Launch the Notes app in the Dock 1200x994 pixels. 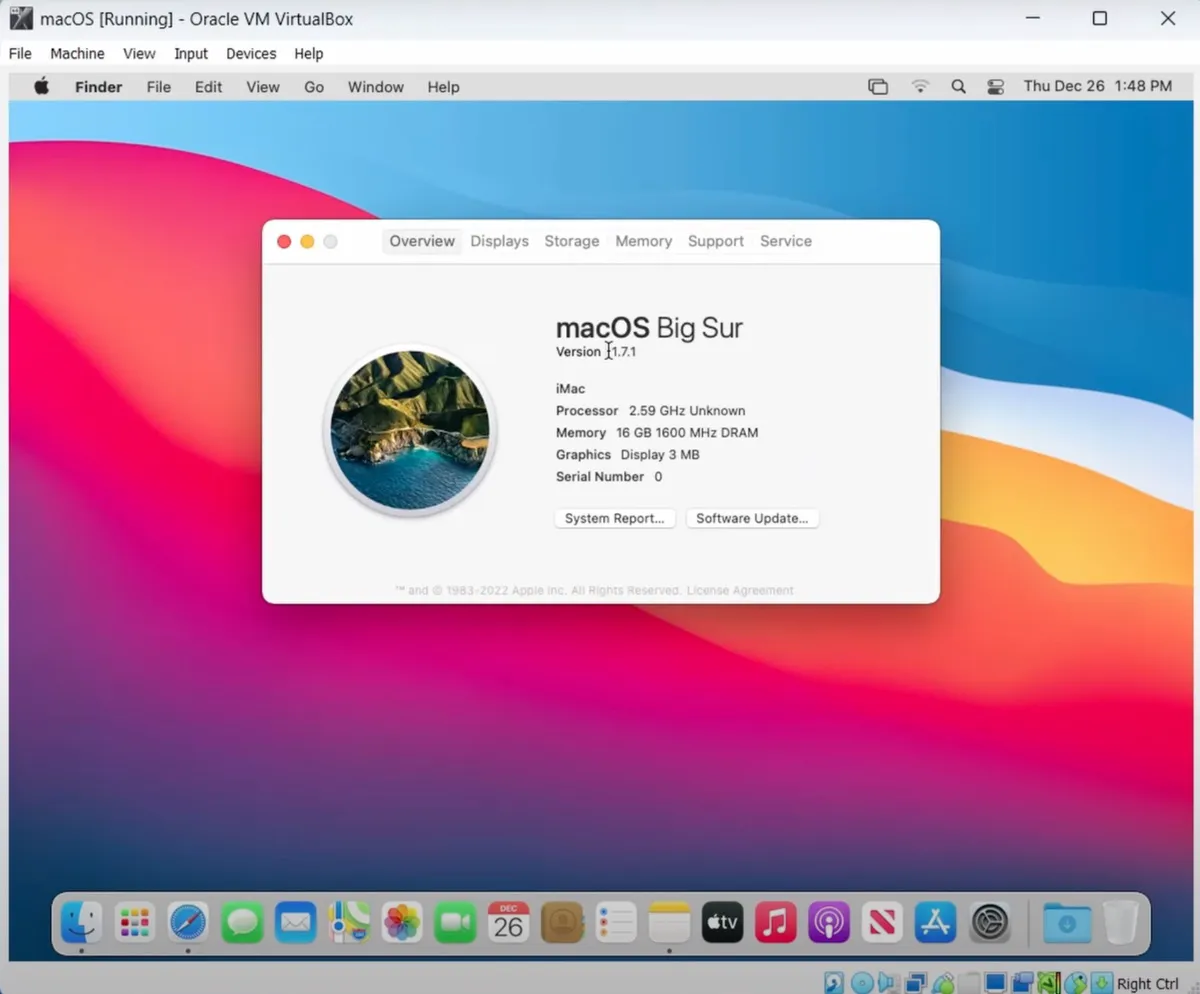tap(669, 922)
